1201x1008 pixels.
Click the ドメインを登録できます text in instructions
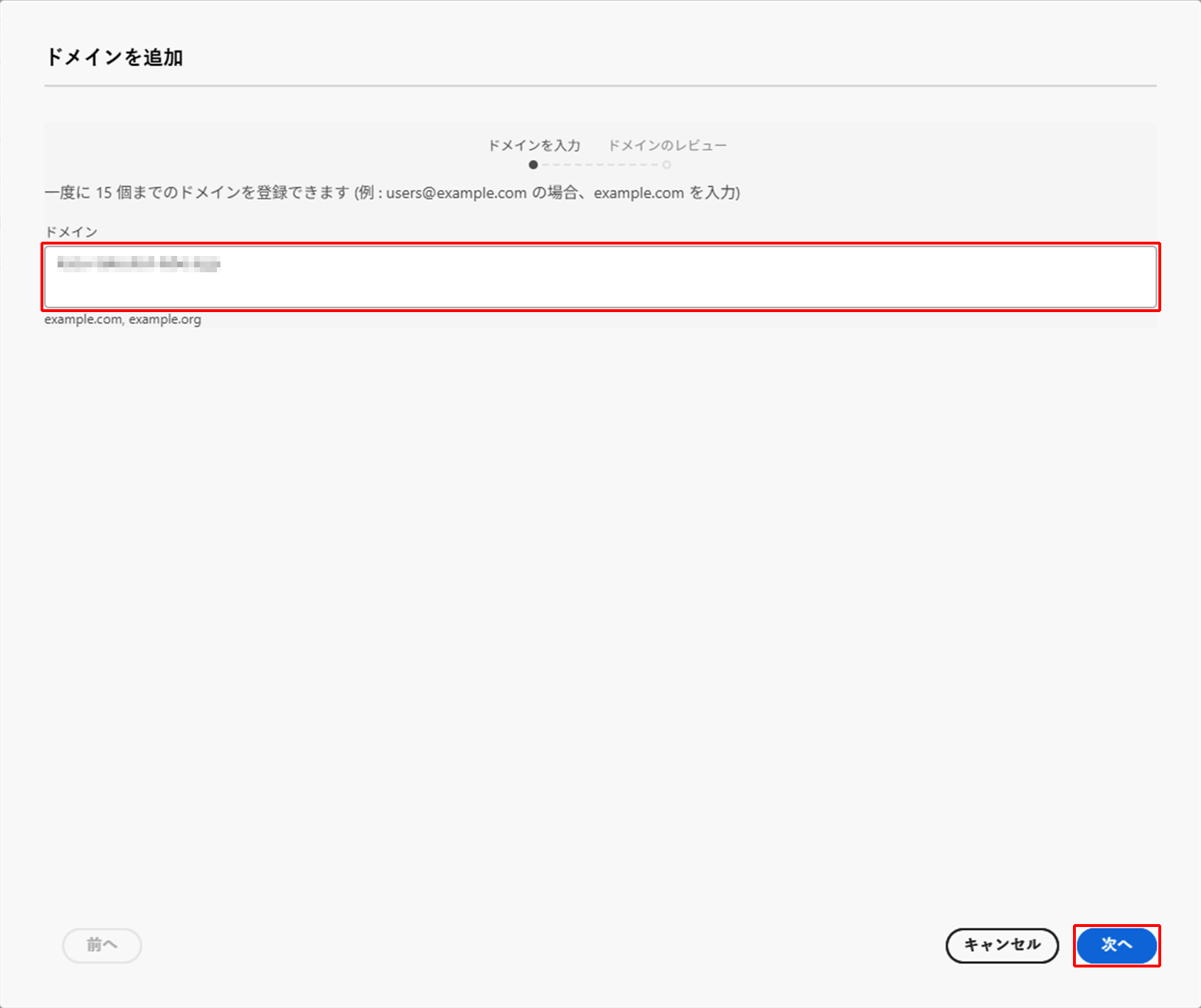click(265, 193)
